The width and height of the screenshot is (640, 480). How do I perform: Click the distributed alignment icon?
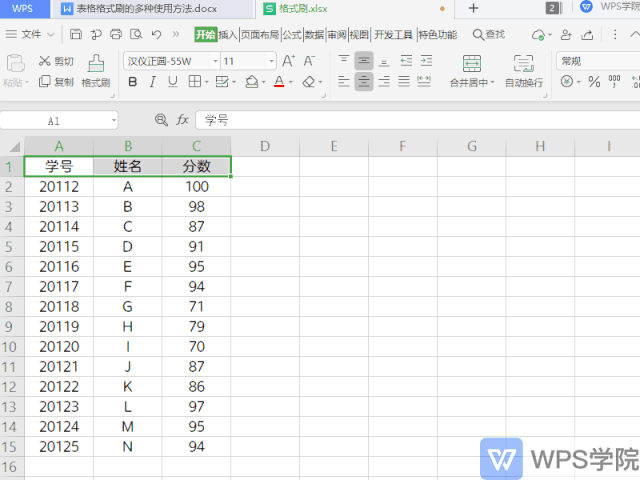point(424,82)
